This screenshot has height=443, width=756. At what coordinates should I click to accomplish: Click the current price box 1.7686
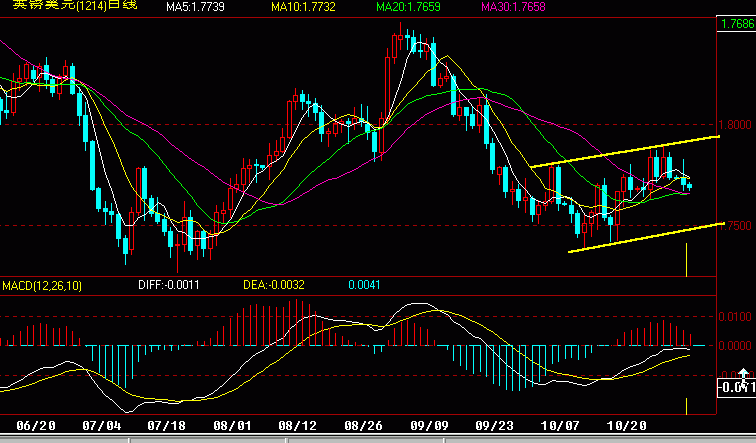(736, 24)
